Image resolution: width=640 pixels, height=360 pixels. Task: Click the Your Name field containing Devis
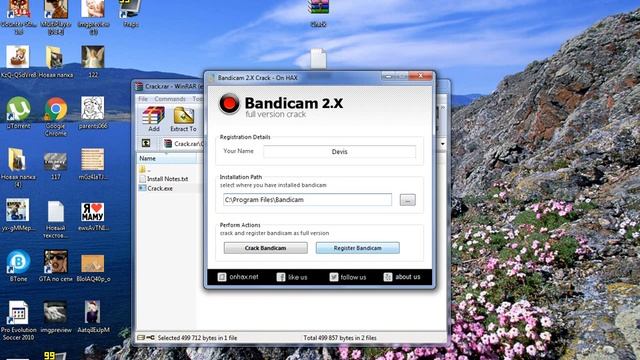340,152
